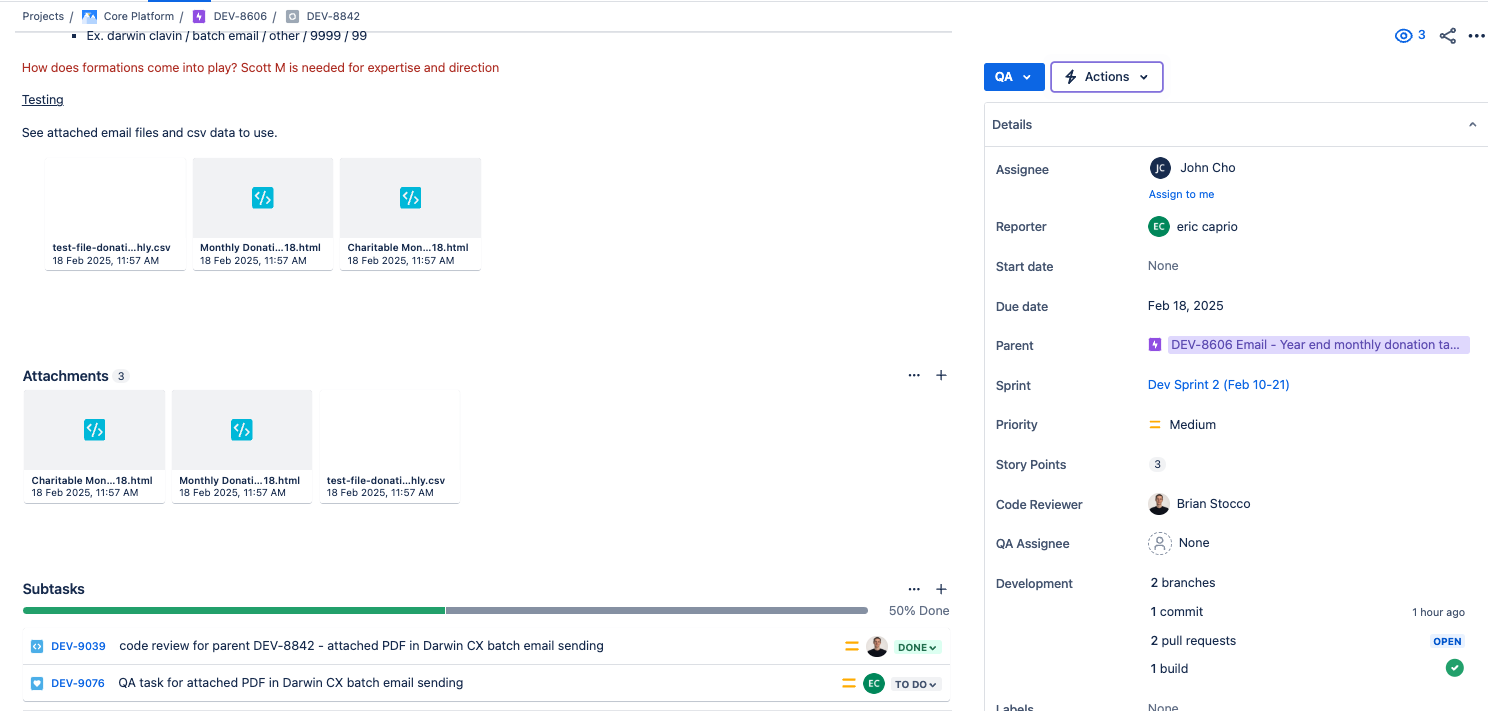Click the watchers eye icon
Image resolution: width=1488 pixels, height=711 pixels.
point(1403,36)
